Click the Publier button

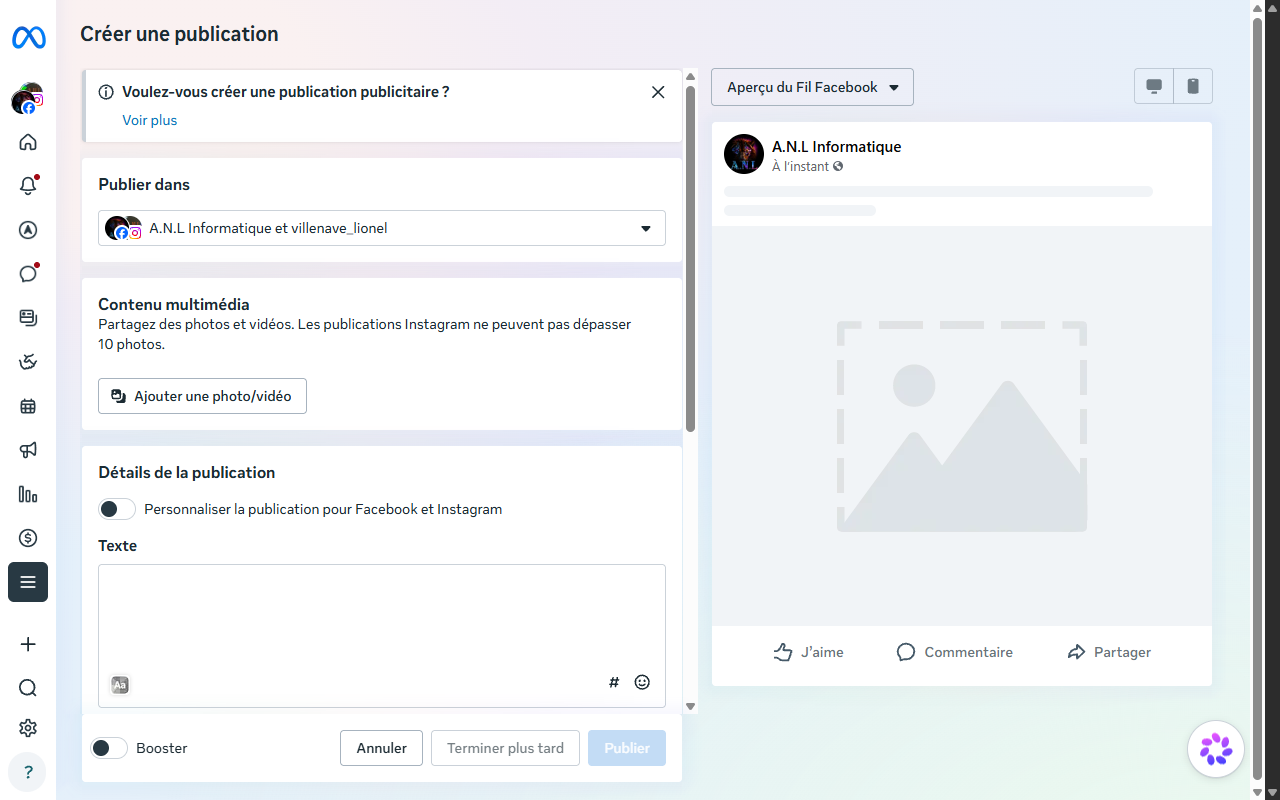click(x=627, y=748)
